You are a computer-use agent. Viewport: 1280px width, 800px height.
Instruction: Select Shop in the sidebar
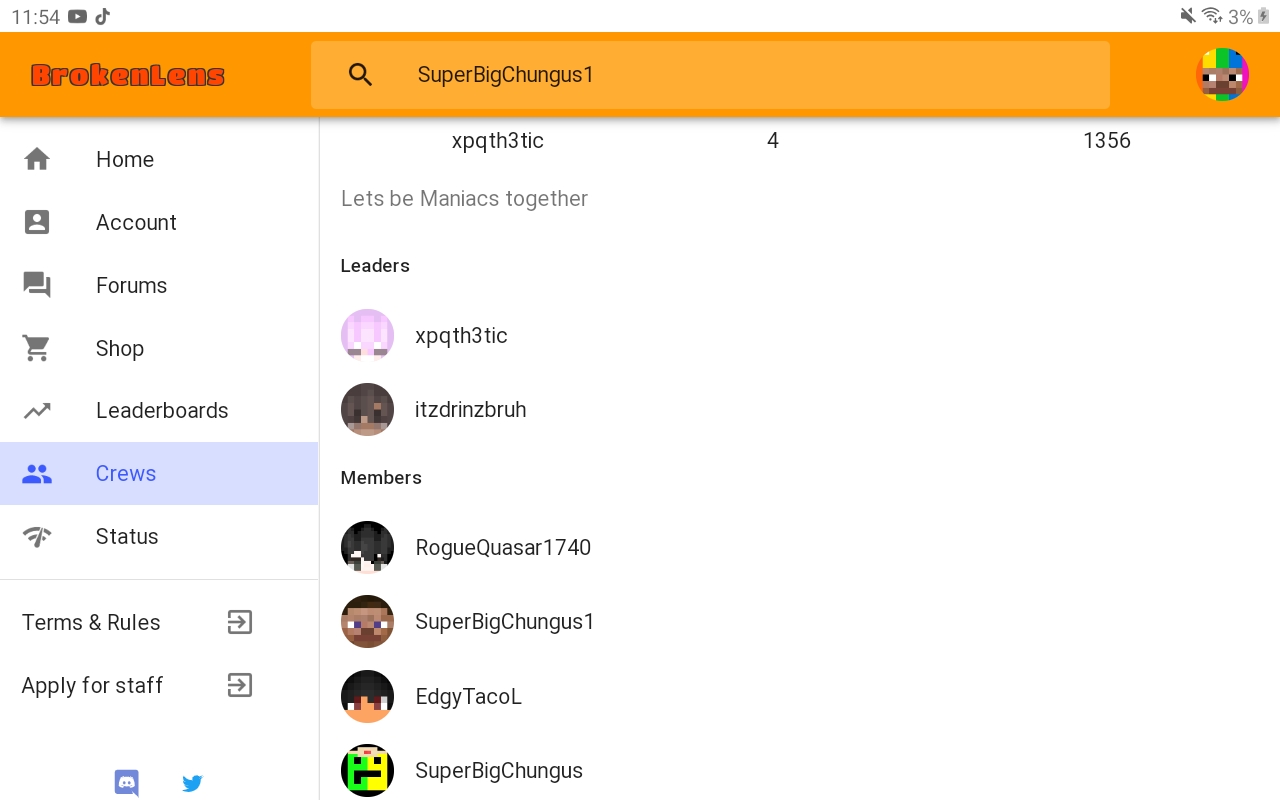(x=159, y=348)
